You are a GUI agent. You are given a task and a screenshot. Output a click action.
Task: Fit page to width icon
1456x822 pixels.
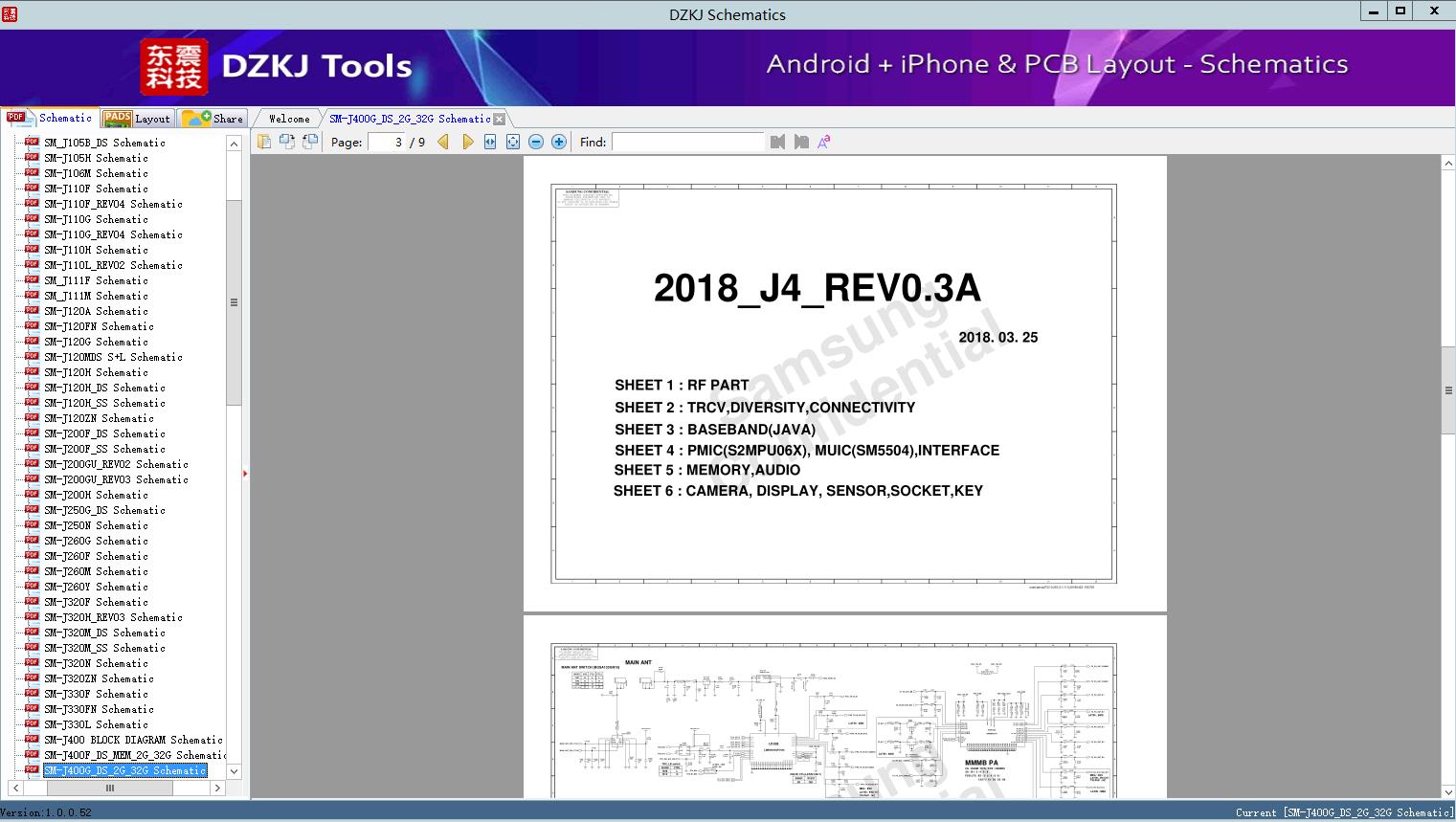[x=490, y=142]
